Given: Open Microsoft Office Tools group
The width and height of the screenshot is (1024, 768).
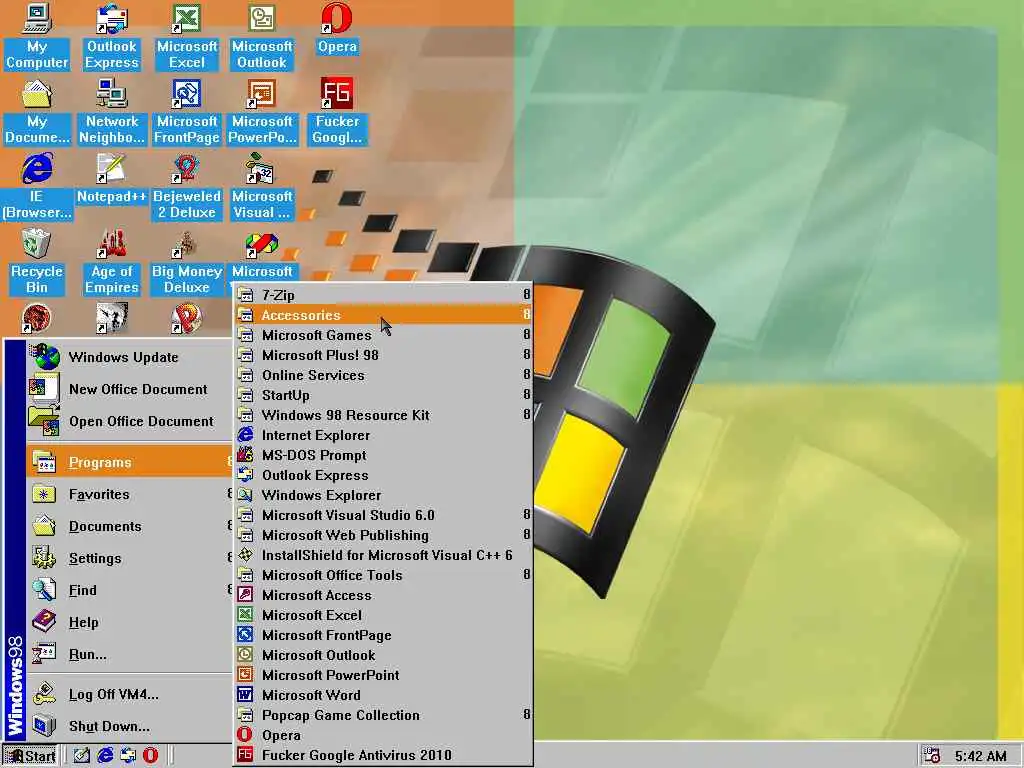Looking at the screenshot, I should tap(383, 575).
